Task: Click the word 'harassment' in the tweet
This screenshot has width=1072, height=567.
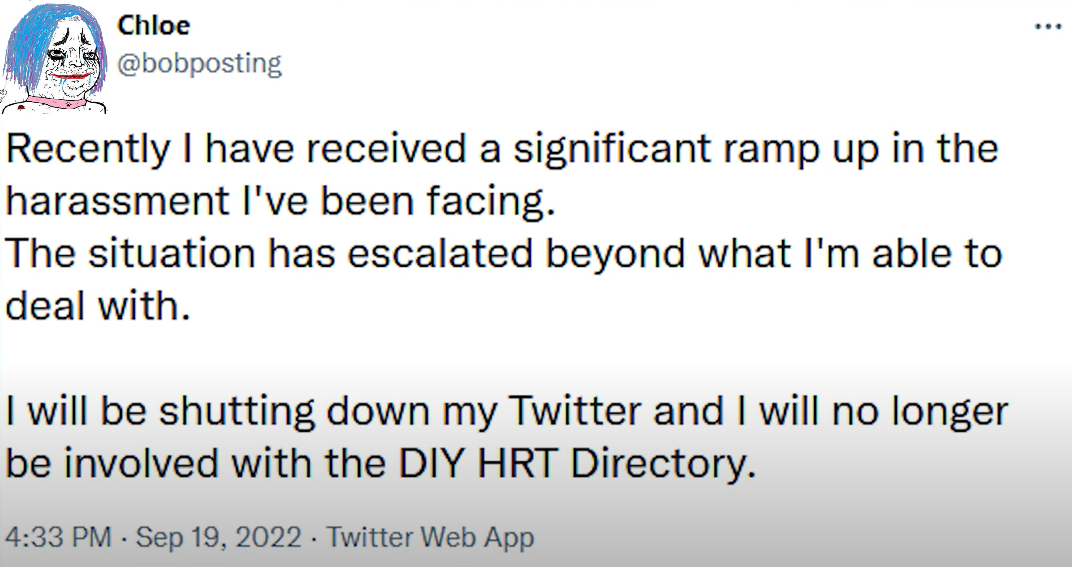Action: pos(117,201)
